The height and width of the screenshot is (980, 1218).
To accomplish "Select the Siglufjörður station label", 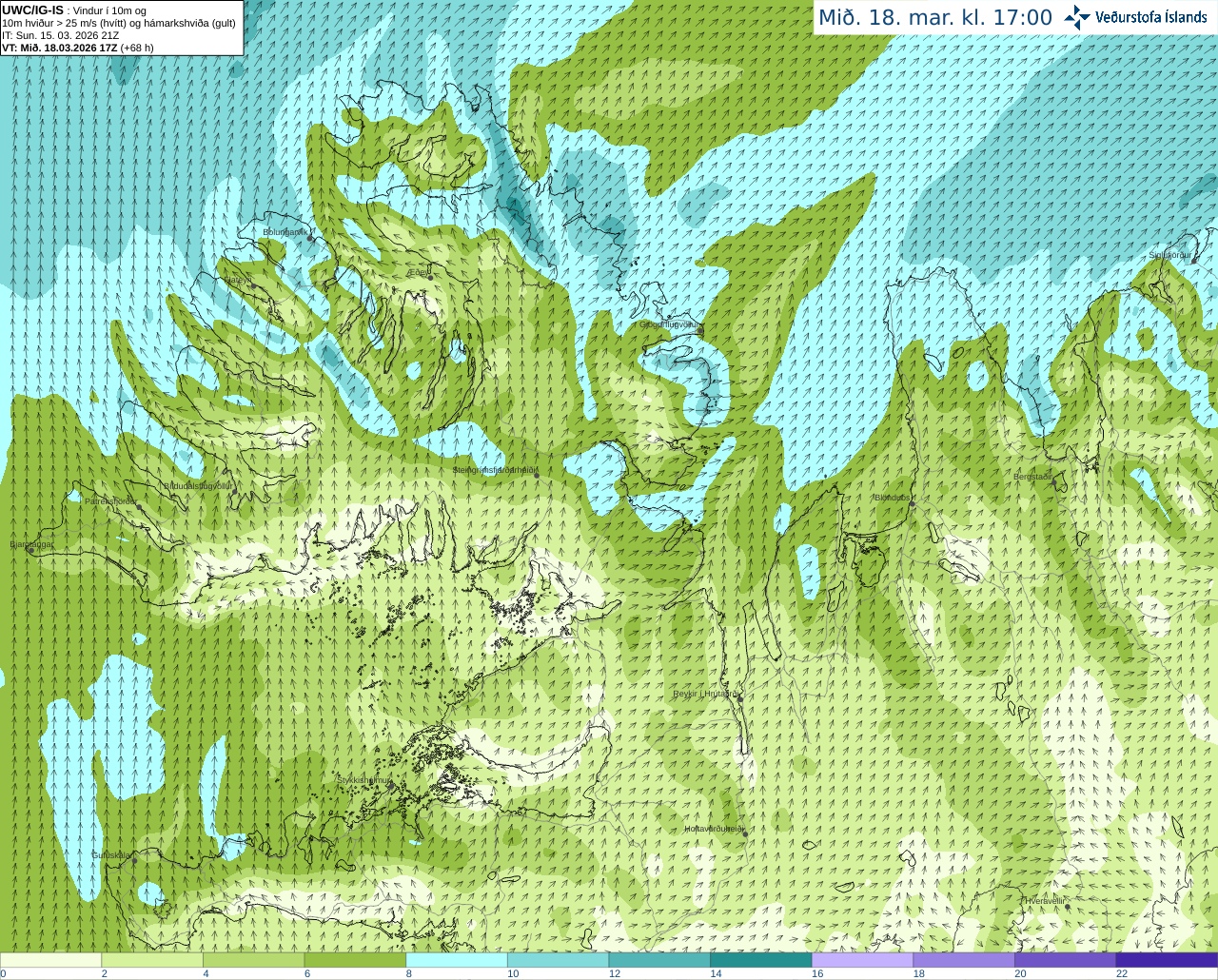I will (x=1170, y=255).
